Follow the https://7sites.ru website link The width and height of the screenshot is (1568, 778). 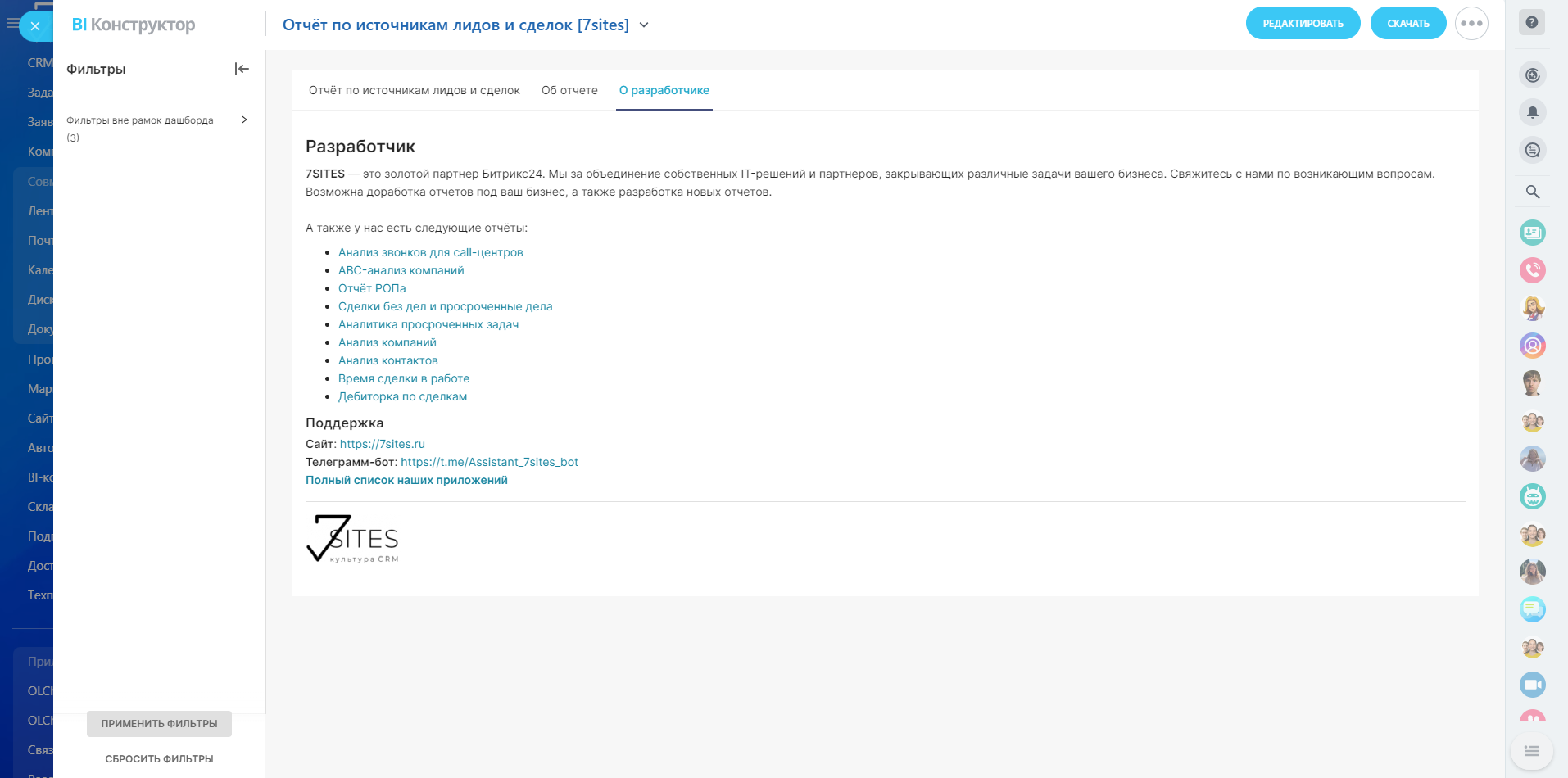382,444
